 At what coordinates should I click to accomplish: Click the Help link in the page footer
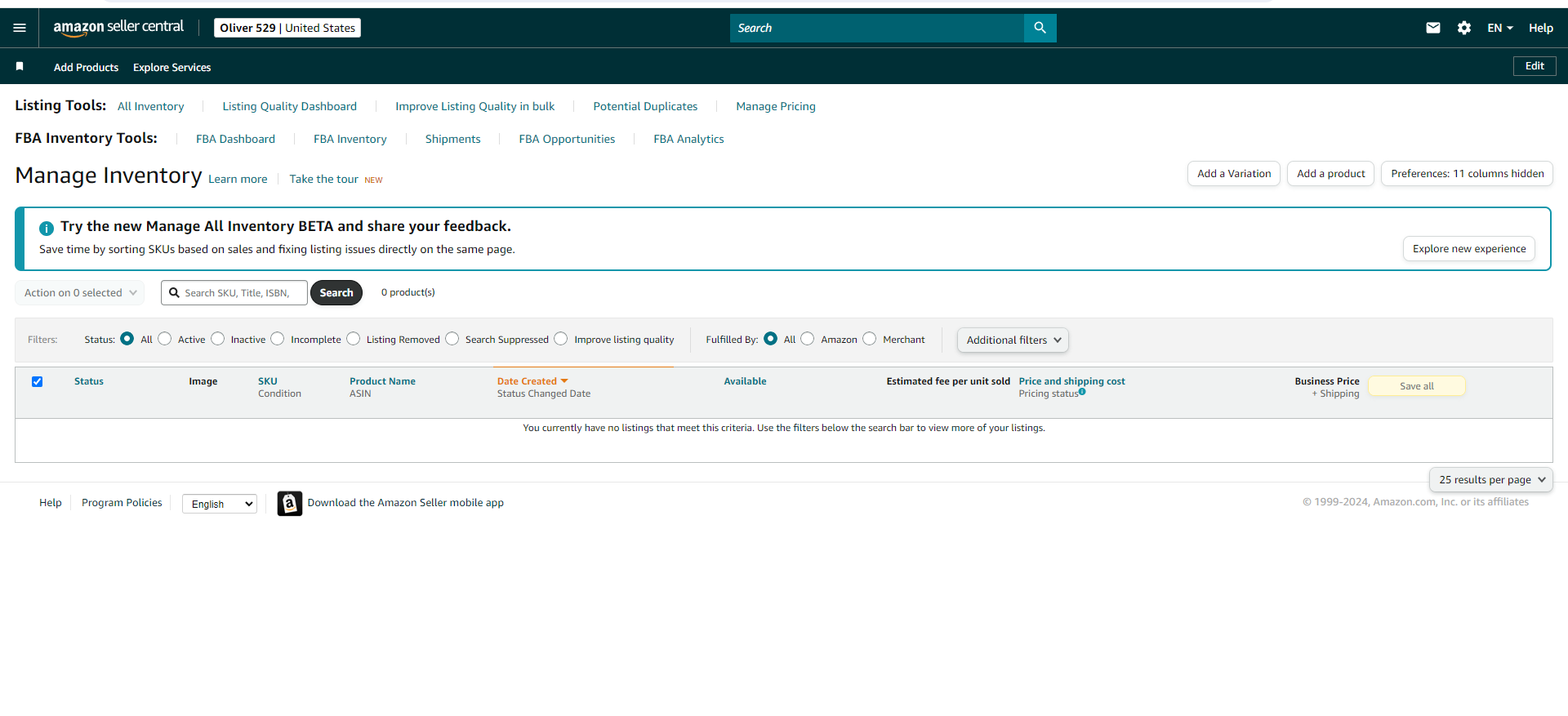[51, 502]
